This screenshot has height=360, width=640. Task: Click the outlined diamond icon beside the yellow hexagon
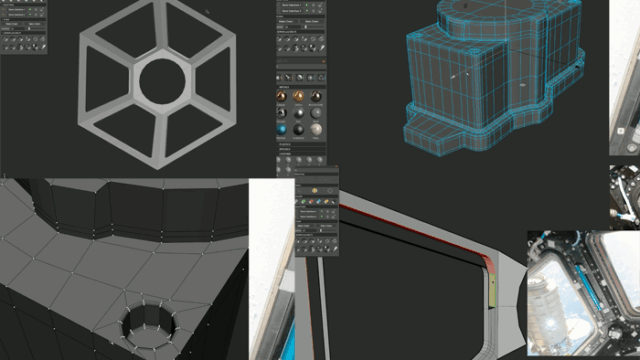click(330, 191)
